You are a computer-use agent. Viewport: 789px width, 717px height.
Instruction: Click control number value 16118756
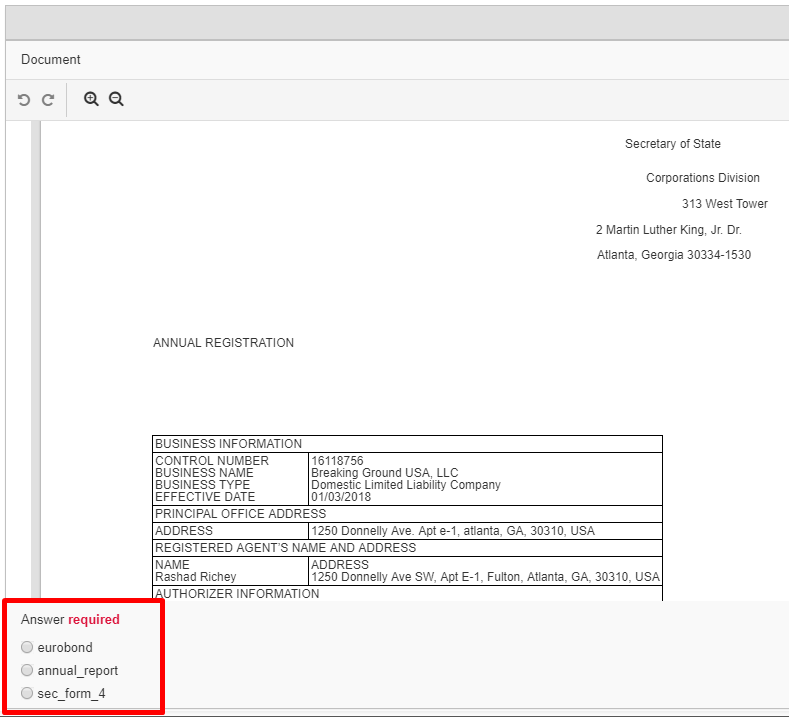click(x=337, y=460)
